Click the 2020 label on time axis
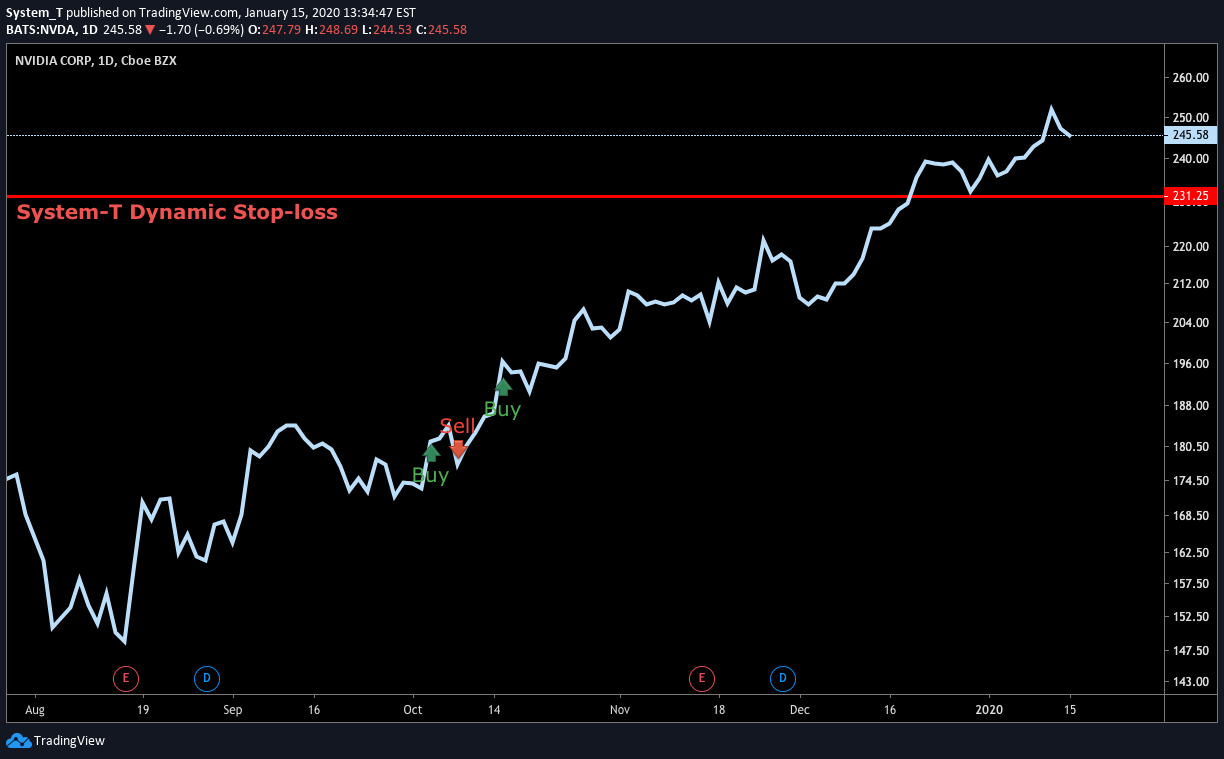 tap(989, 710)
